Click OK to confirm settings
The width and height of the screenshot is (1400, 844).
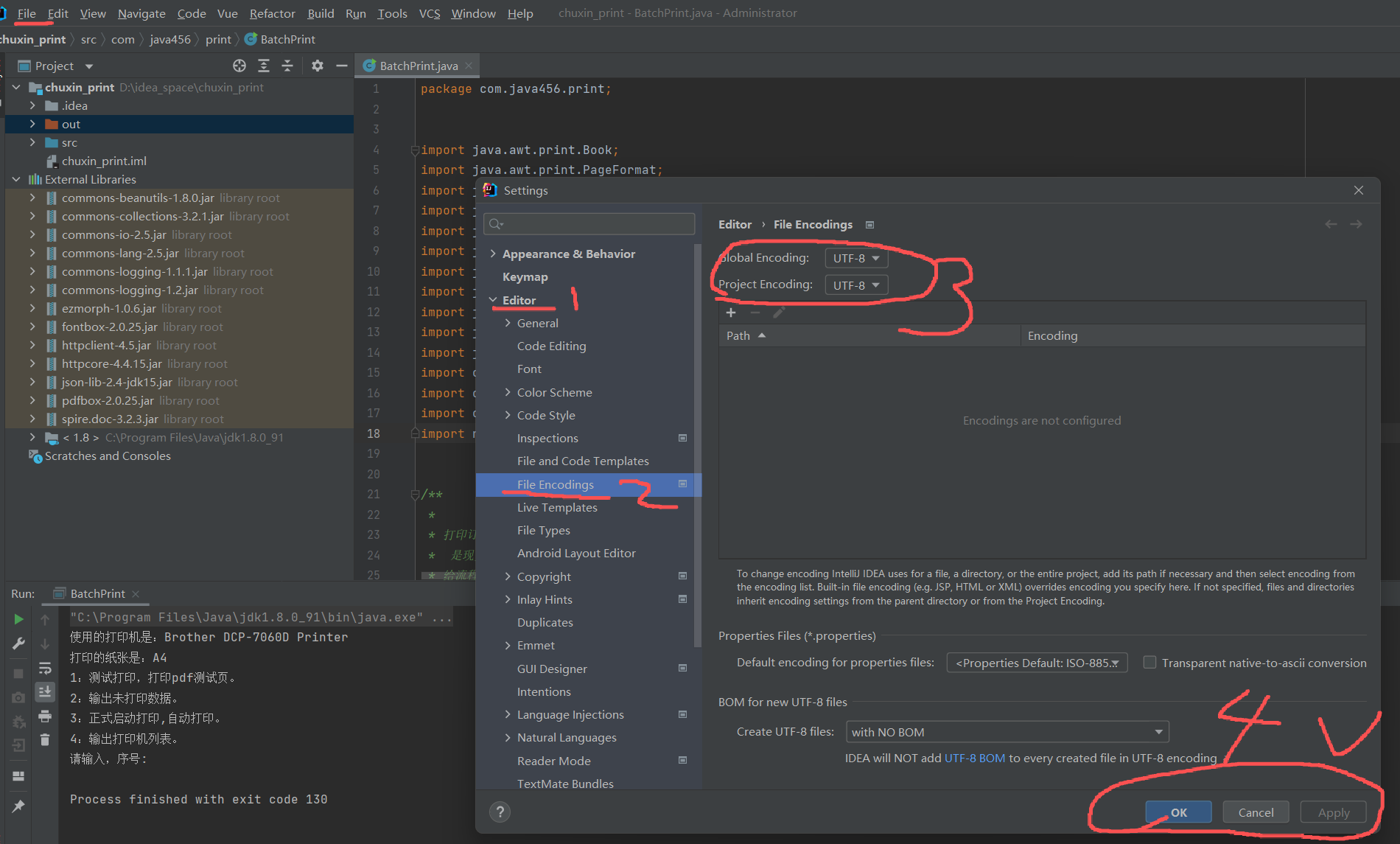[x=1178, y=812]
